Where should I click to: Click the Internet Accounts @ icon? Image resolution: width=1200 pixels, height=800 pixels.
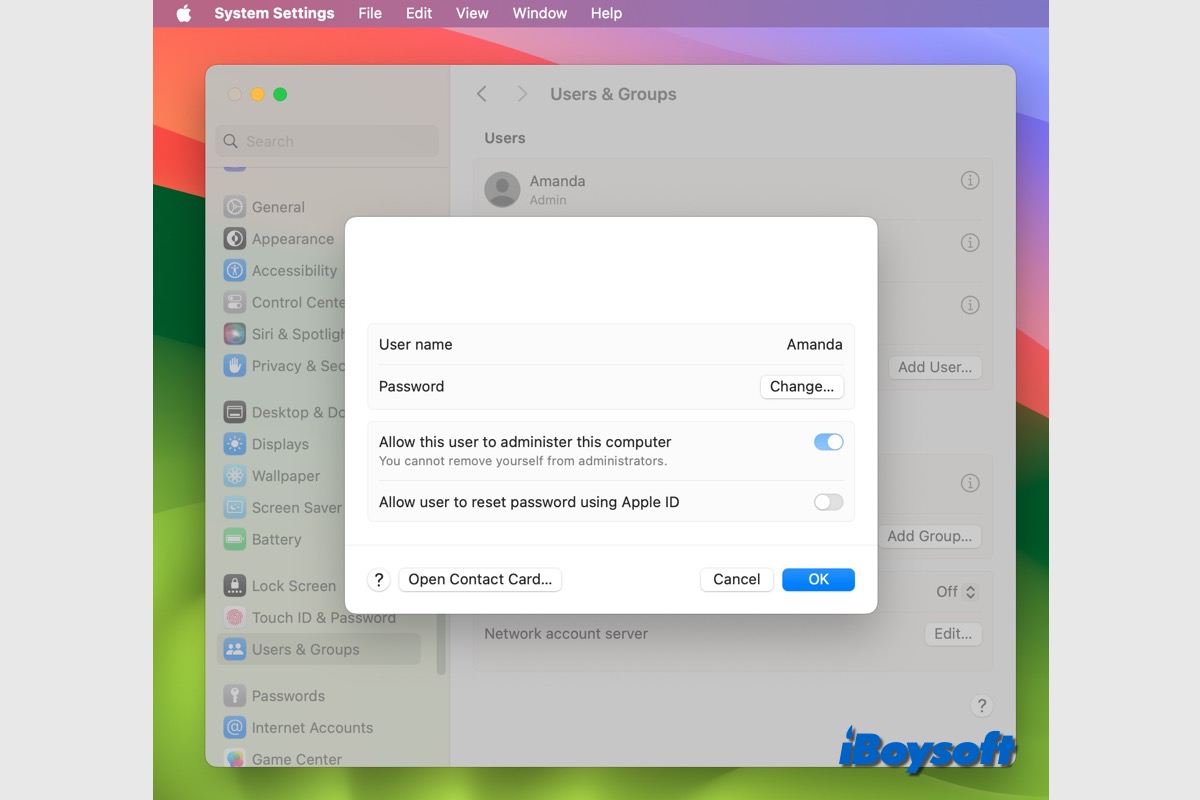235,728
